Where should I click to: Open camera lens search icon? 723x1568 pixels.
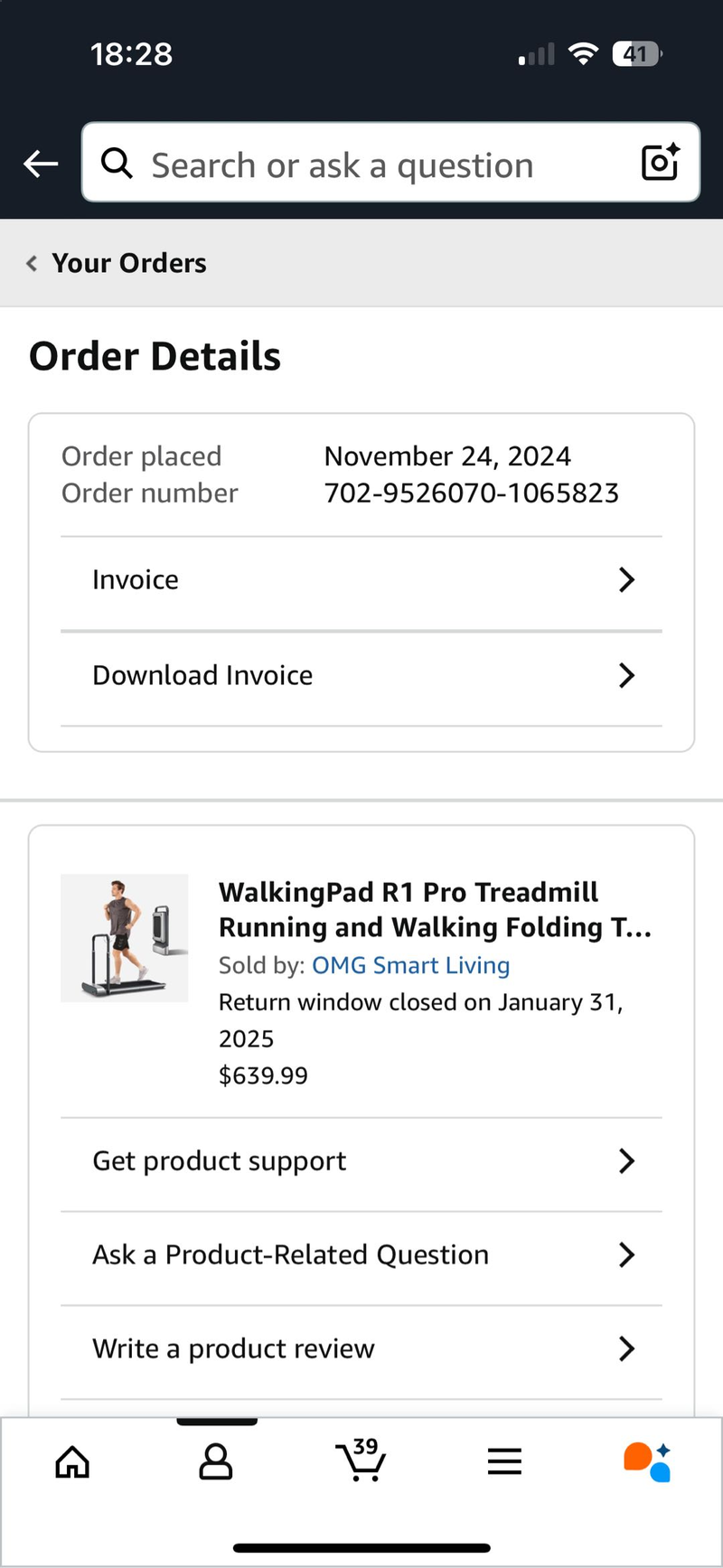[660, 163]
